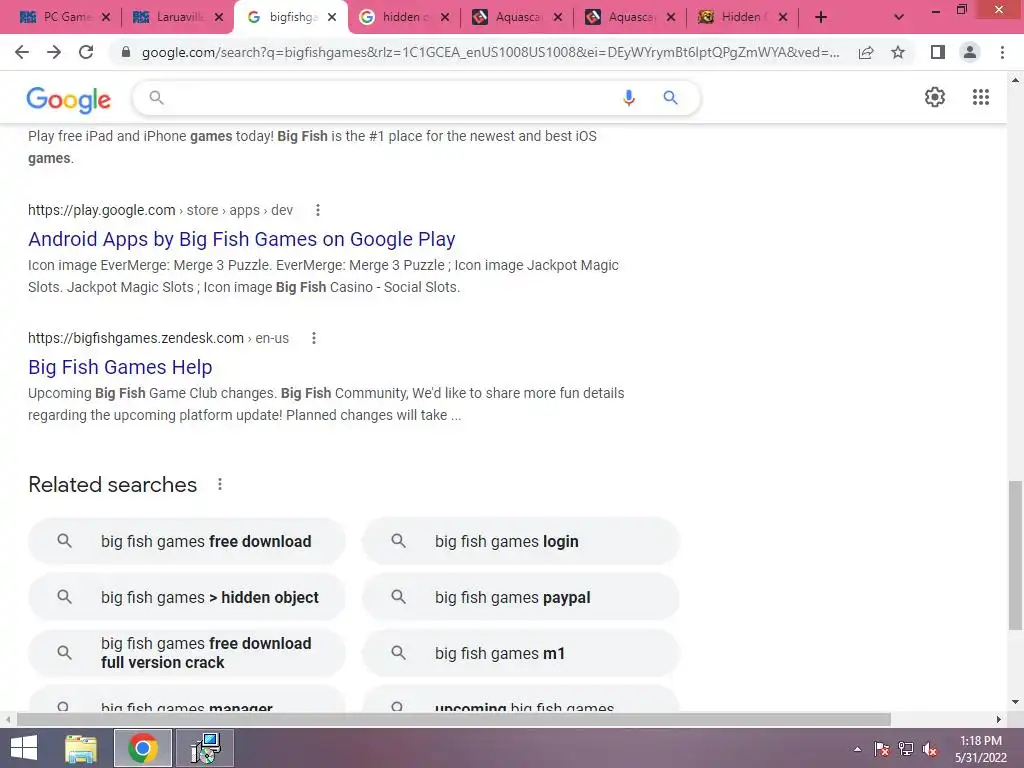The image size is (1024, 768).
Task: Open Windows Start menu
Action: (x=24, y=748)
